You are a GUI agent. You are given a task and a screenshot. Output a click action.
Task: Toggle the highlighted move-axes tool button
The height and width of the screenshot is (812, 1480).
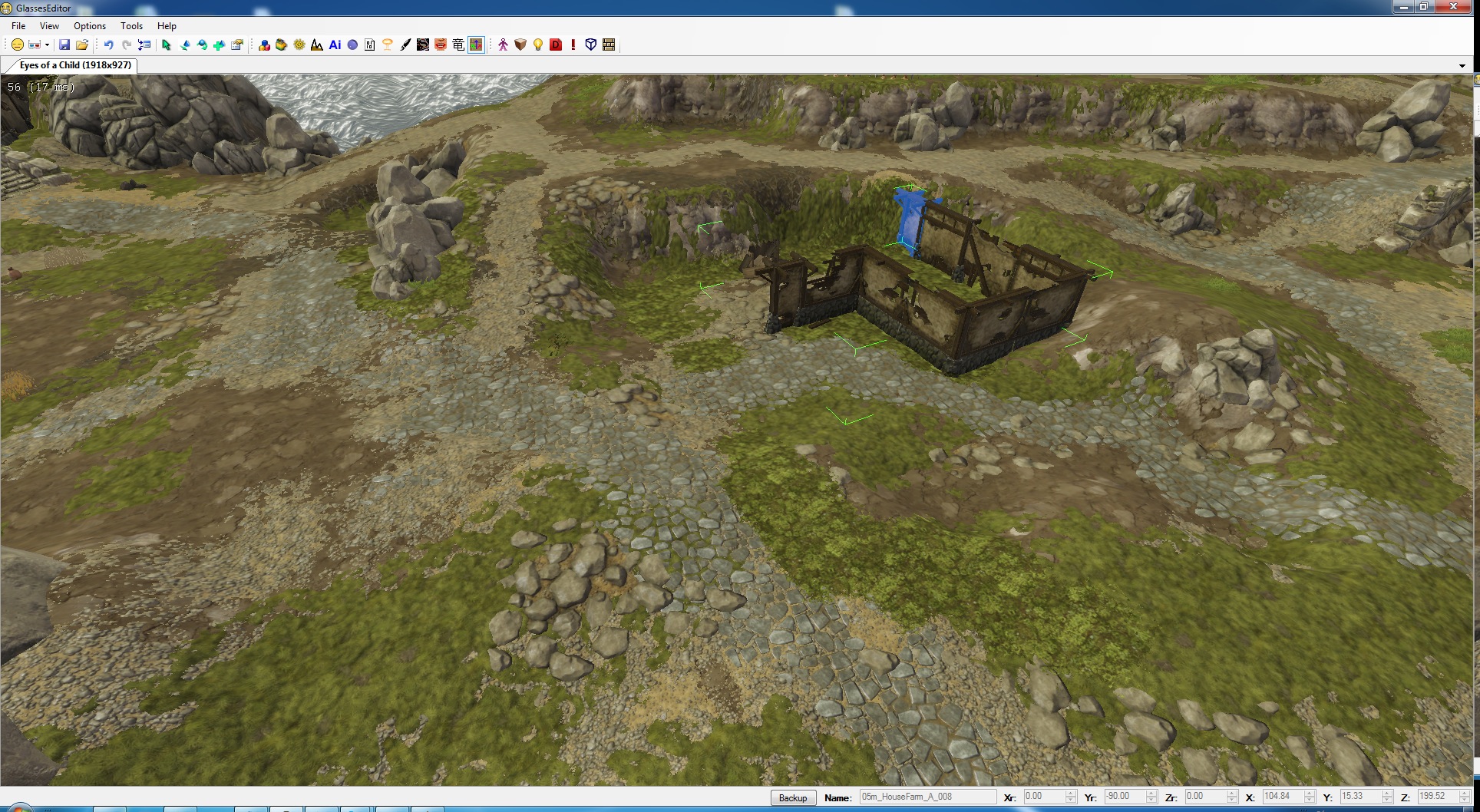(476, 45)
